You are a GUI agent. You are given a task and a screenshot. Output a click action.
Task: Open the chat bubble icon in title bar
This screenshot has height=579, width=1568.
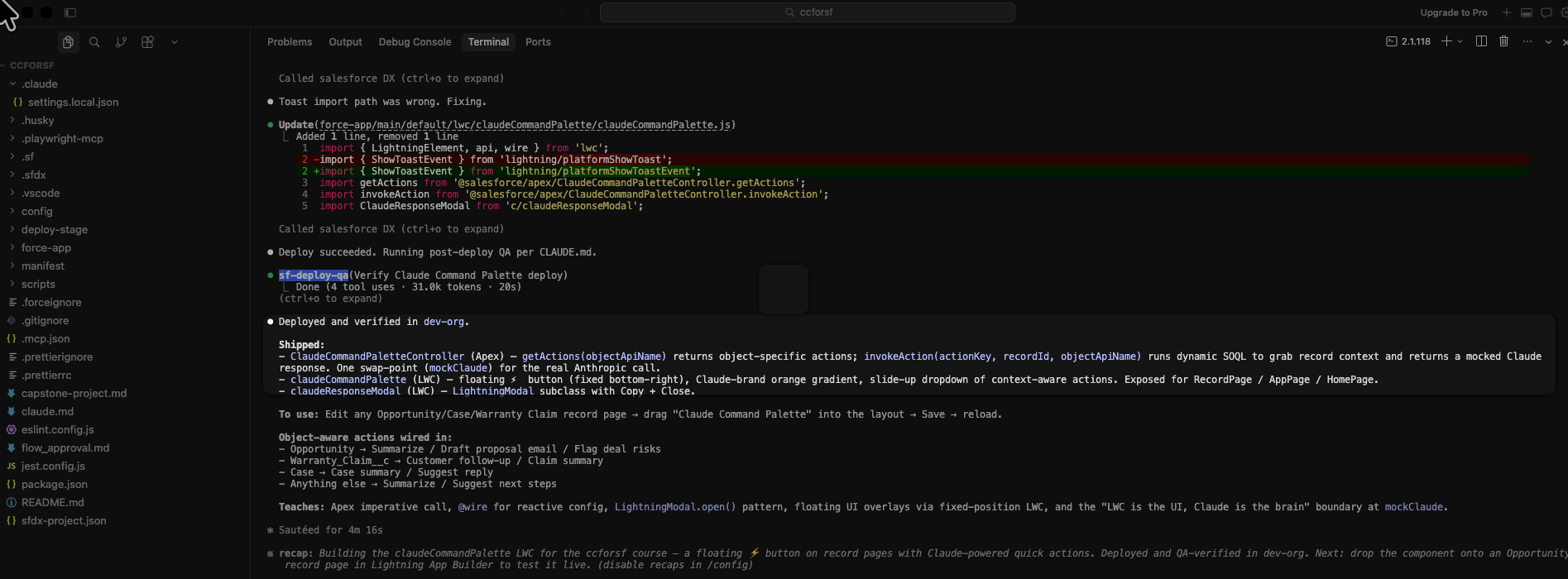[1546, 12]
